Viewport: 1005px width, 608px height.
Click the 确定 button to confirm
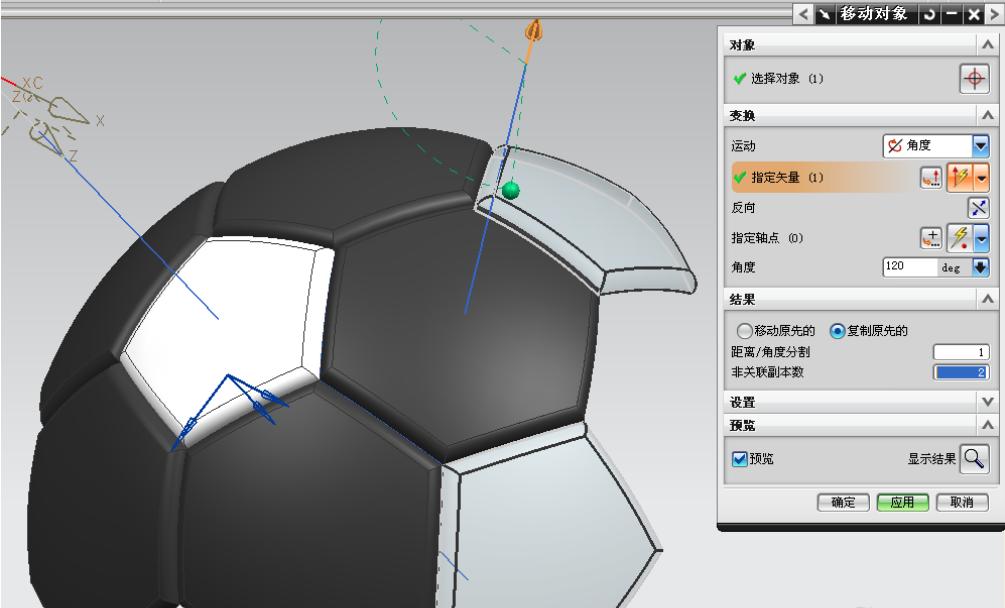click(x=842, y=502)
